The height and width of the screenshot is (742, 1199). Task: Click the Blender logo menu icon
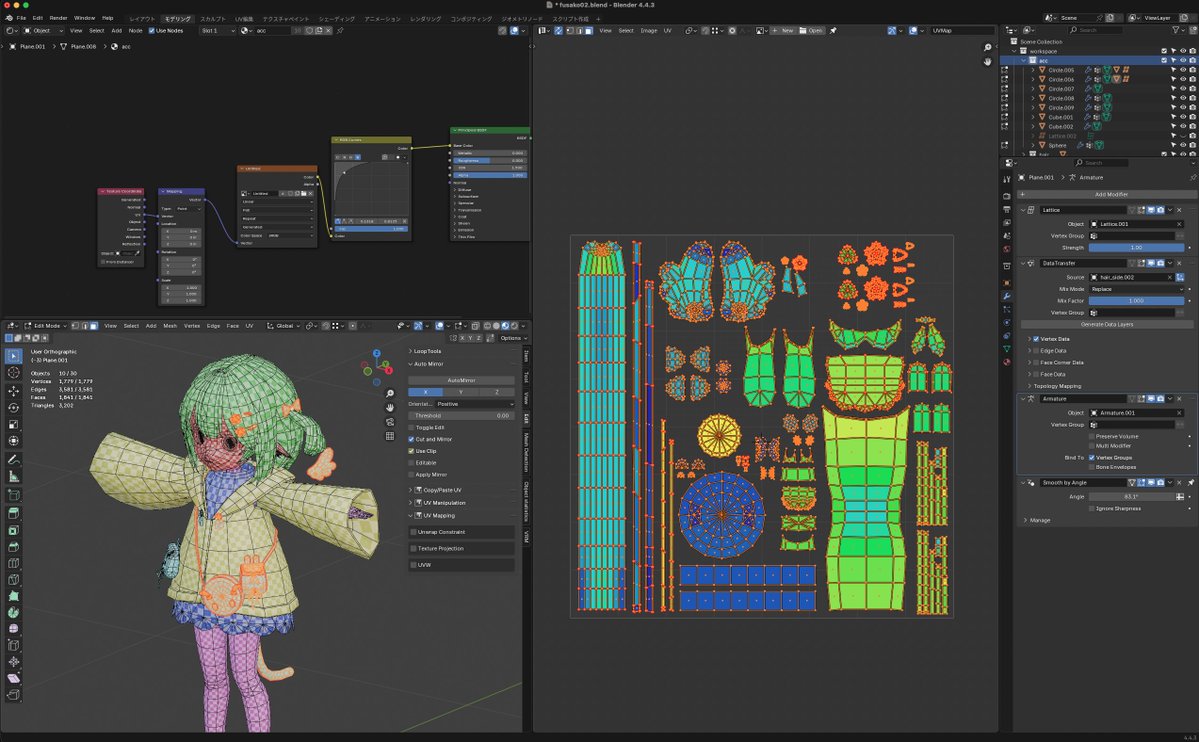(x=8, y=18)
